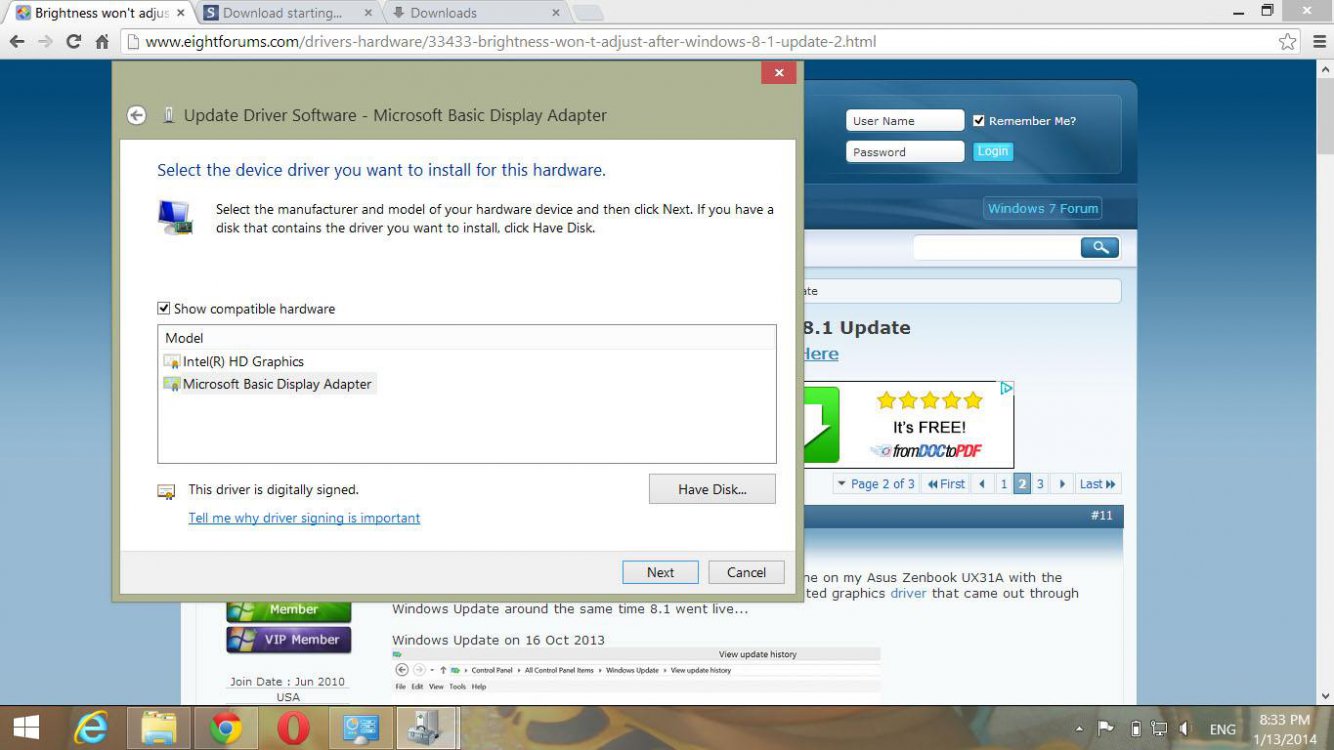Click the forum Login button
1334x750 pixels.
[993, 151]
